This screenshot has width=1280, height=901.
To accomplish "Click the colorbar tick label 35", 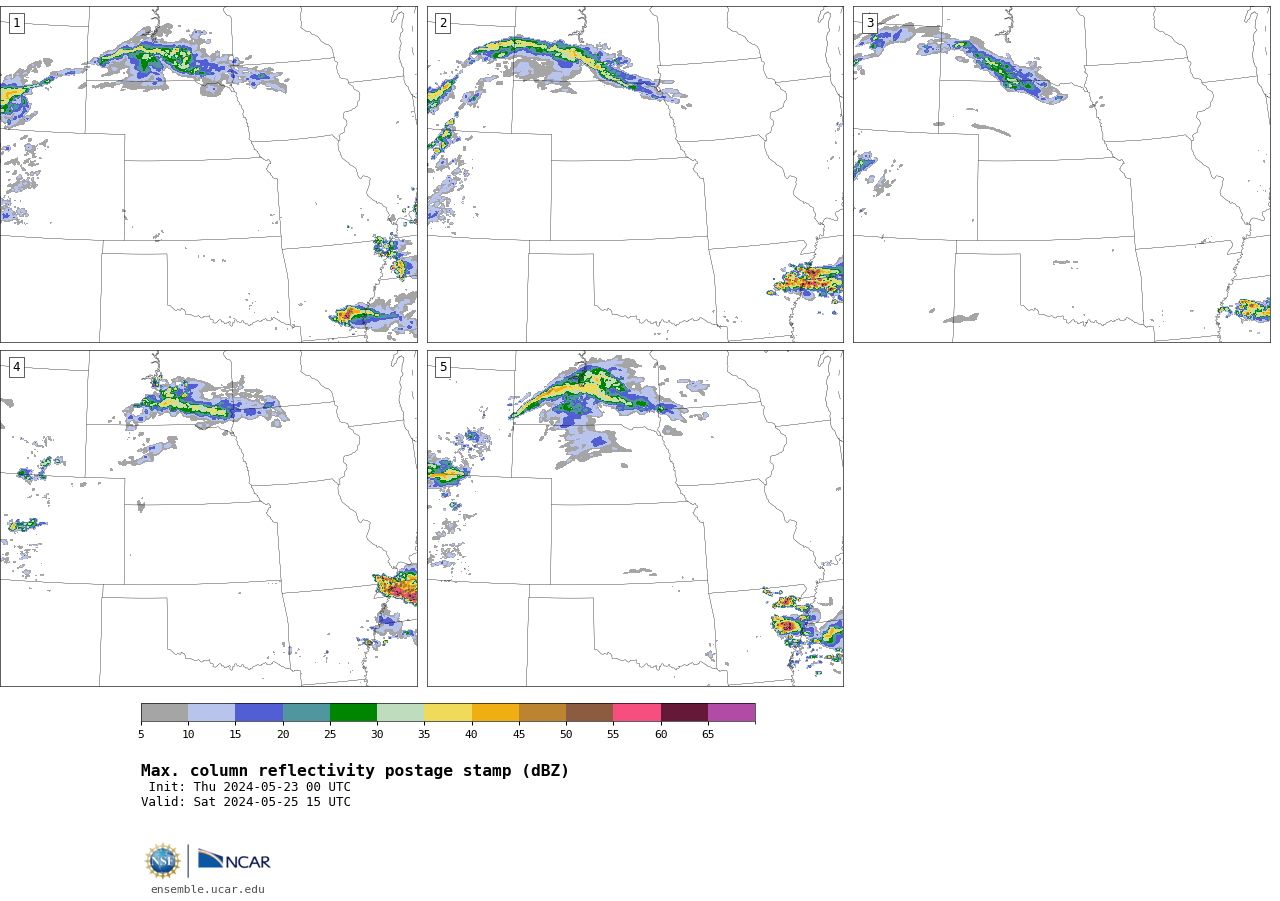I will point(424,735).
